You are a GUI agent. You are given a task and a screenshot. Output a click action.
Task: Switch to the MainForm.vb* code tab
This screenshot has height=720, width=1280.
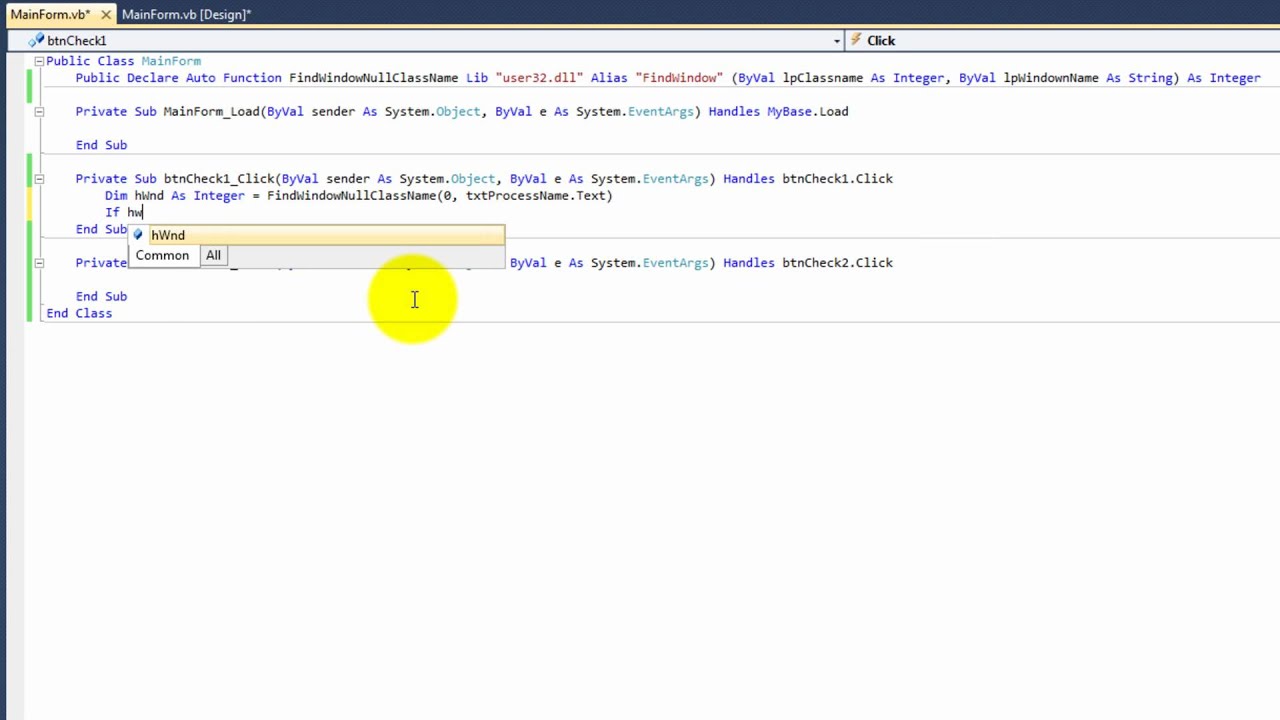(50, 15)
